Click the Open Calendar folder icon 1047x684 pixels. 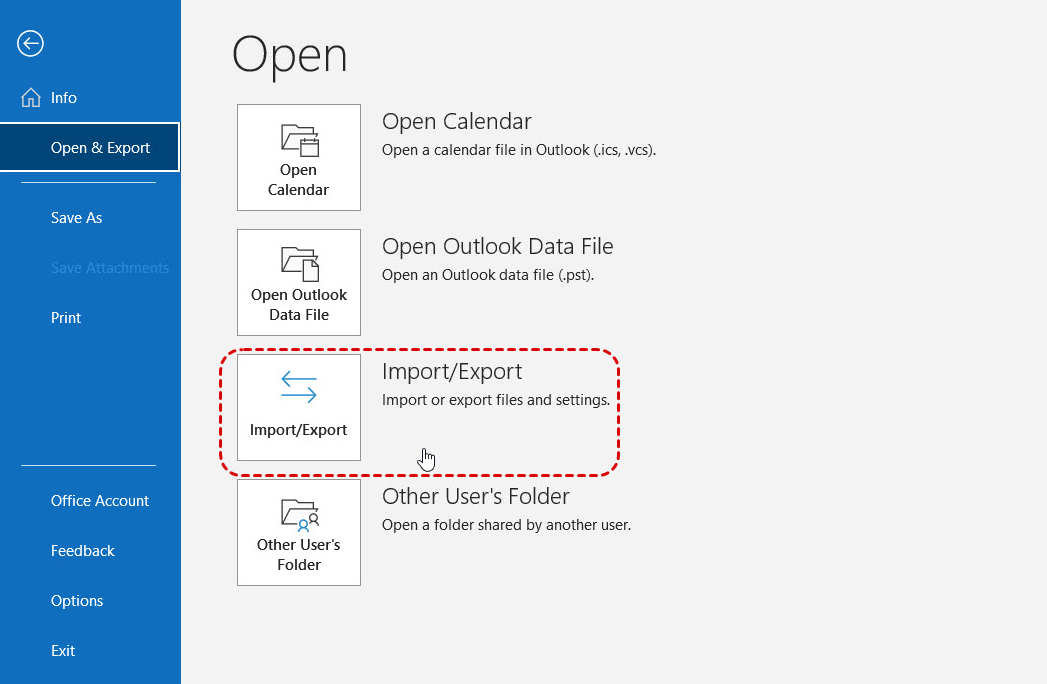coord(299,140)
